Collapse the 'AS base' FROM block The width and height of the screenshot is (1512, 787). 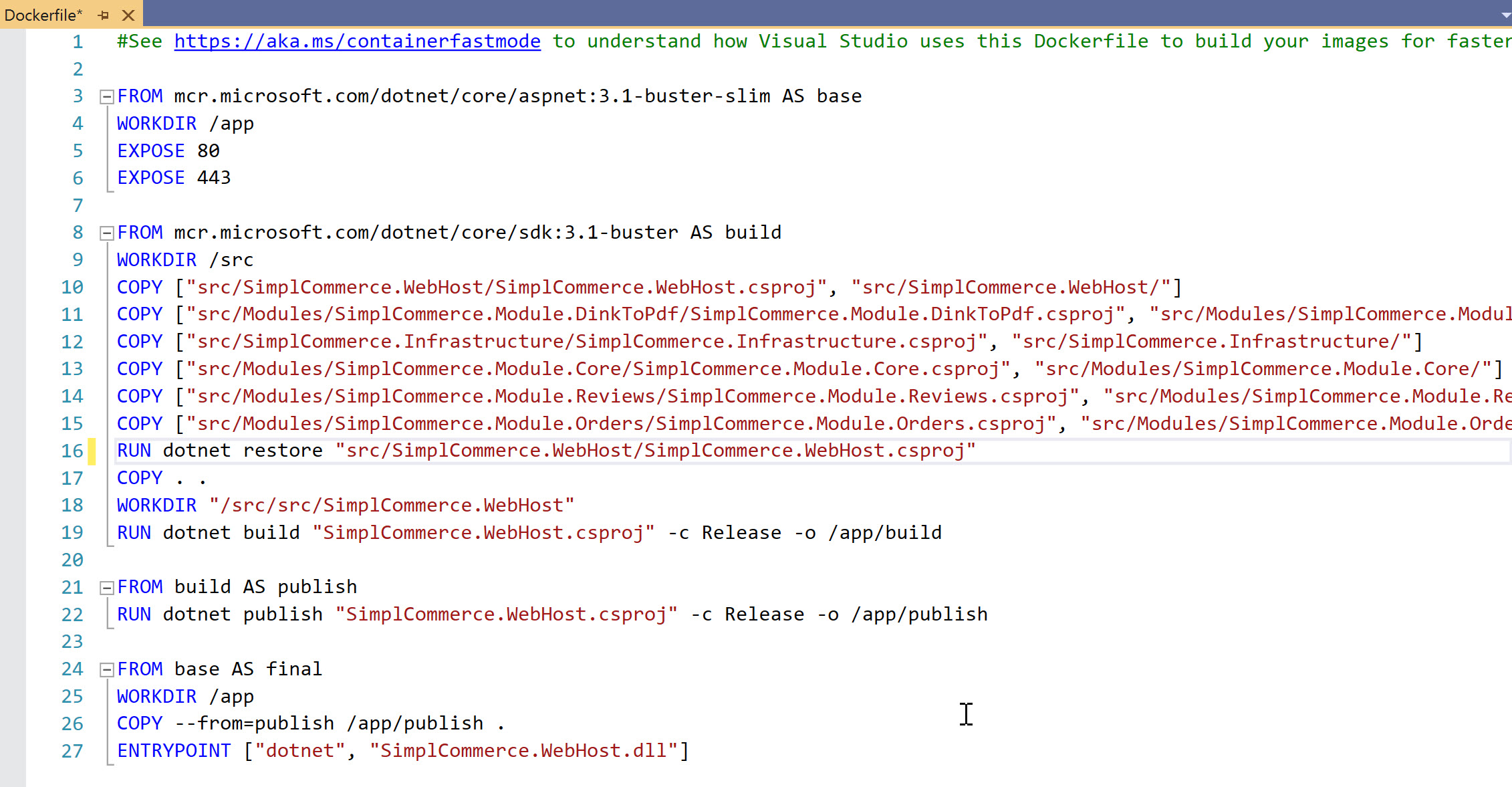pyautogui.click(x=106, y=97)
